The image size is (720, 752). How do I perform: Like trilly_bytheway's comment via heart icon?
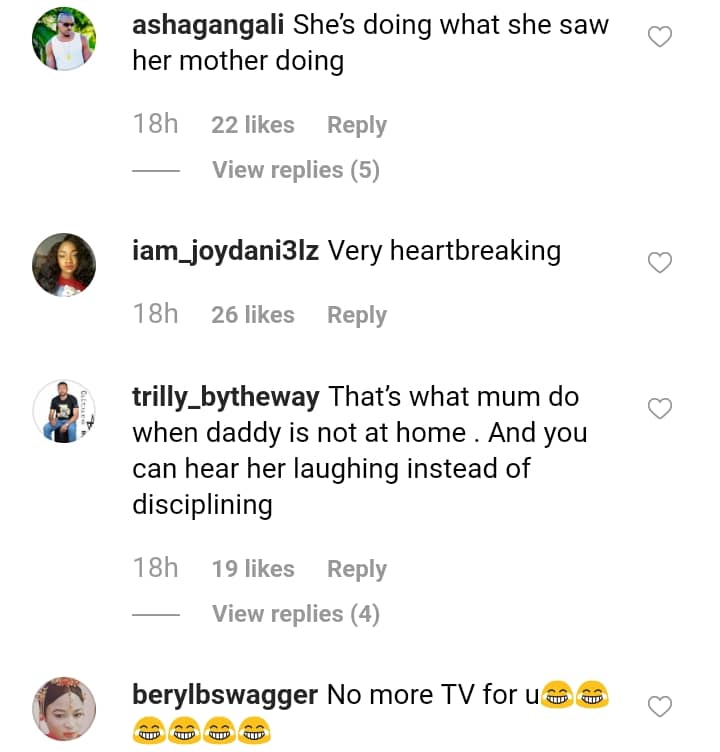pos(660,409)
